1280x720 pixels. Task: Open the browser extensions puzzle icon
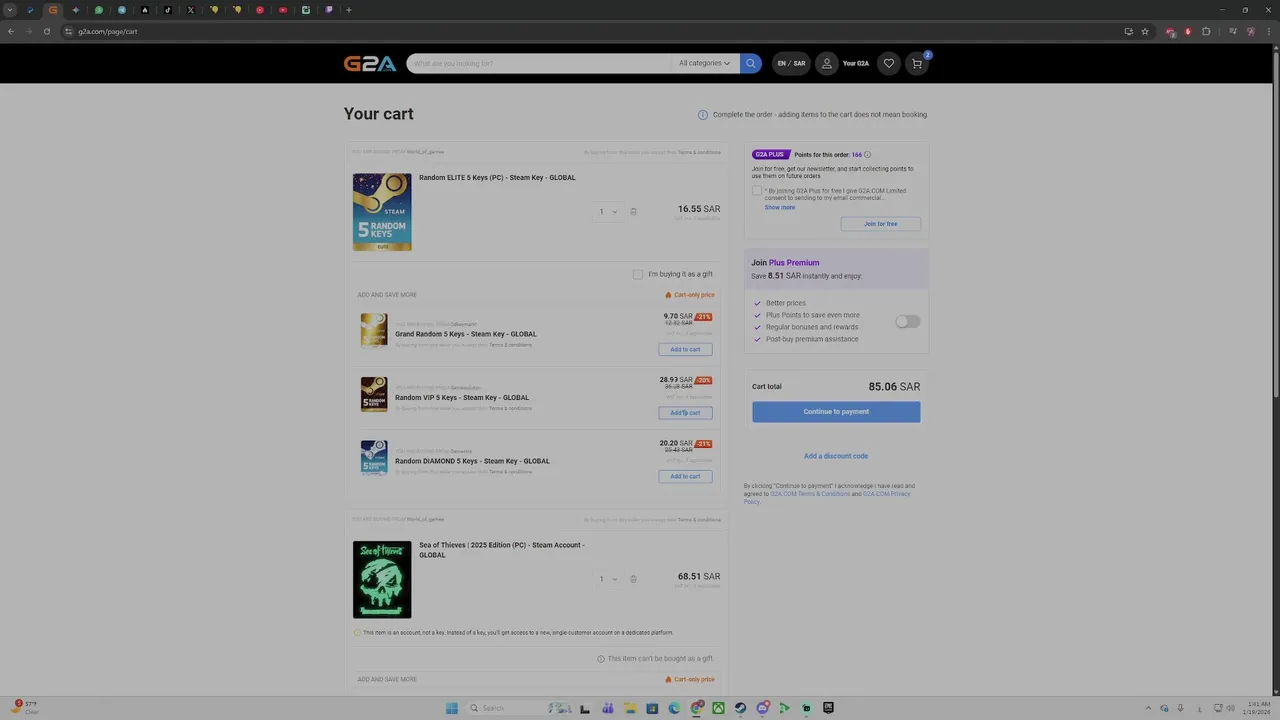tap(1206, 31)
